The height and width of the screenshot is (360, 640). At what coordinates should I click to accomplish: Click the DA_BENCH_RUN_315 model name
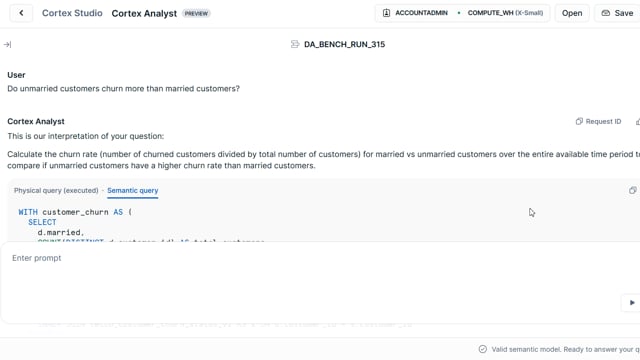click(x=344, y=44)
